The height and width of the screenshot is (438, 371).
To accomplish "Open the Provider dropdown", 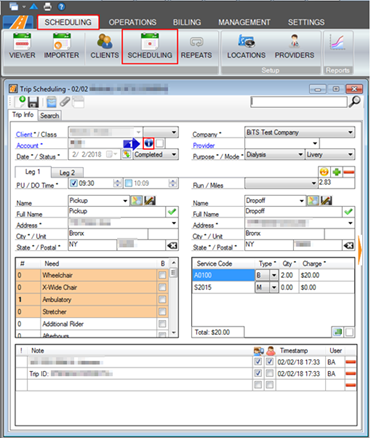I will 315,143.
